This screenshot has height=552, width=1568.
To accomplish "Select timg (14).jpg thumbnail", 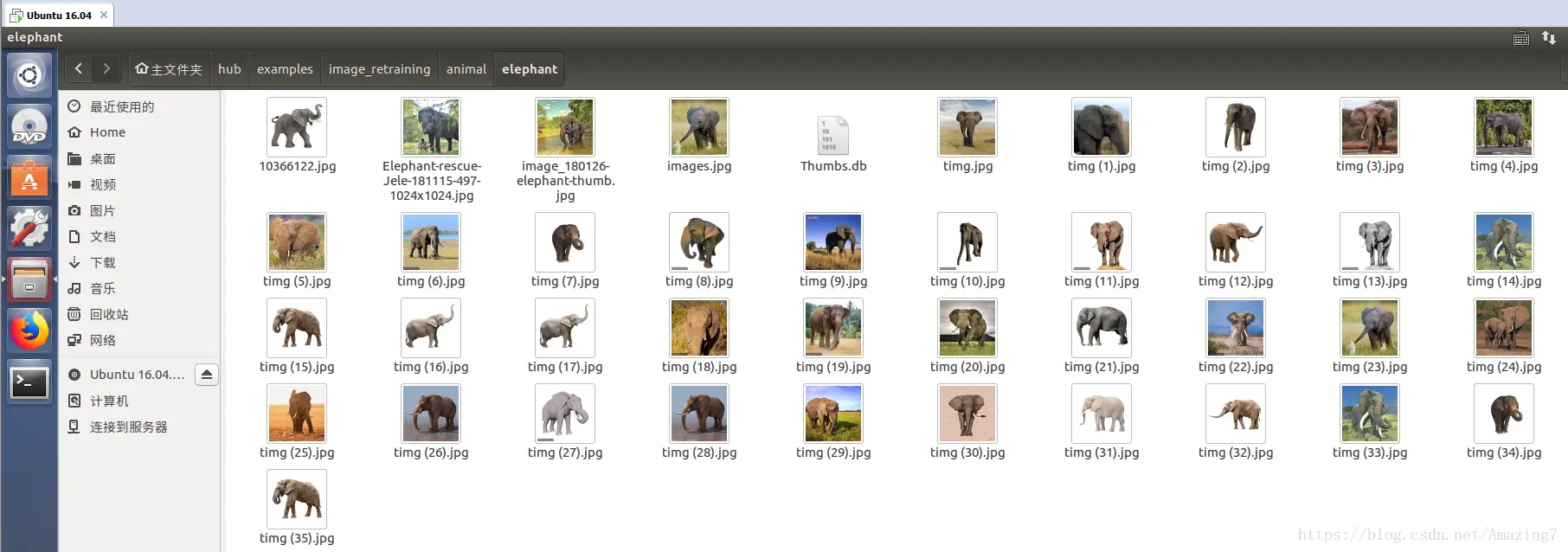I will [x=1504, y=242].
